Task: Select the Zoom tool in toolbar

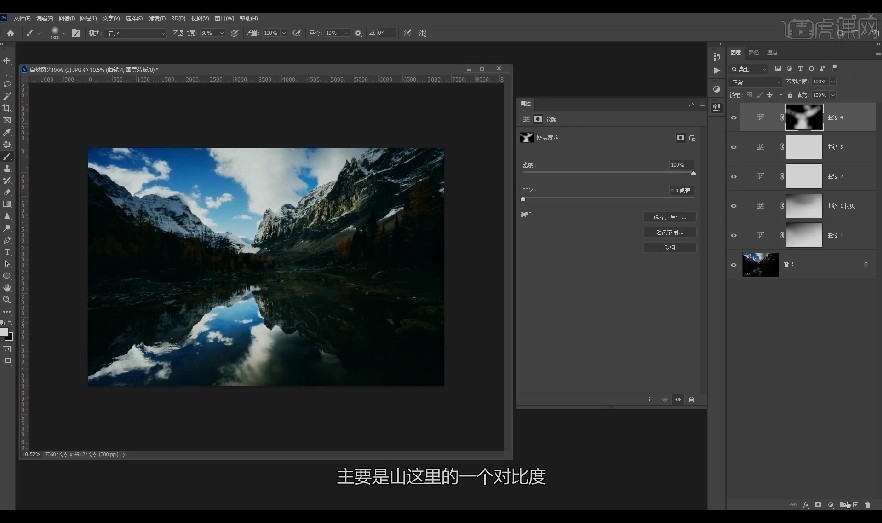Action: pyautogui.click(x=7, y=300)
